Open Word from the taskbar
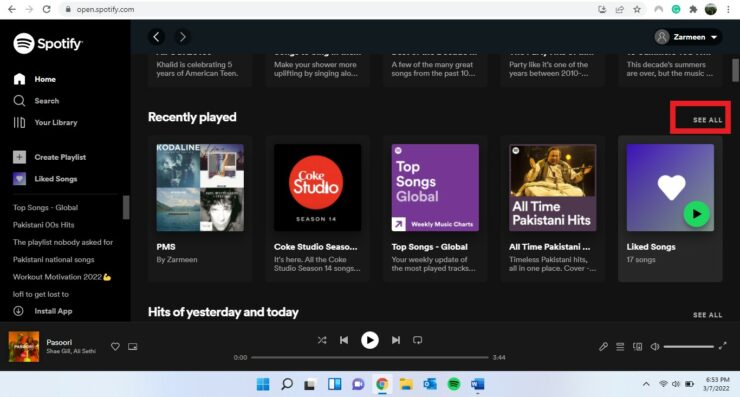This screenshot has height=397, width=740. click(x=478, y=384)
